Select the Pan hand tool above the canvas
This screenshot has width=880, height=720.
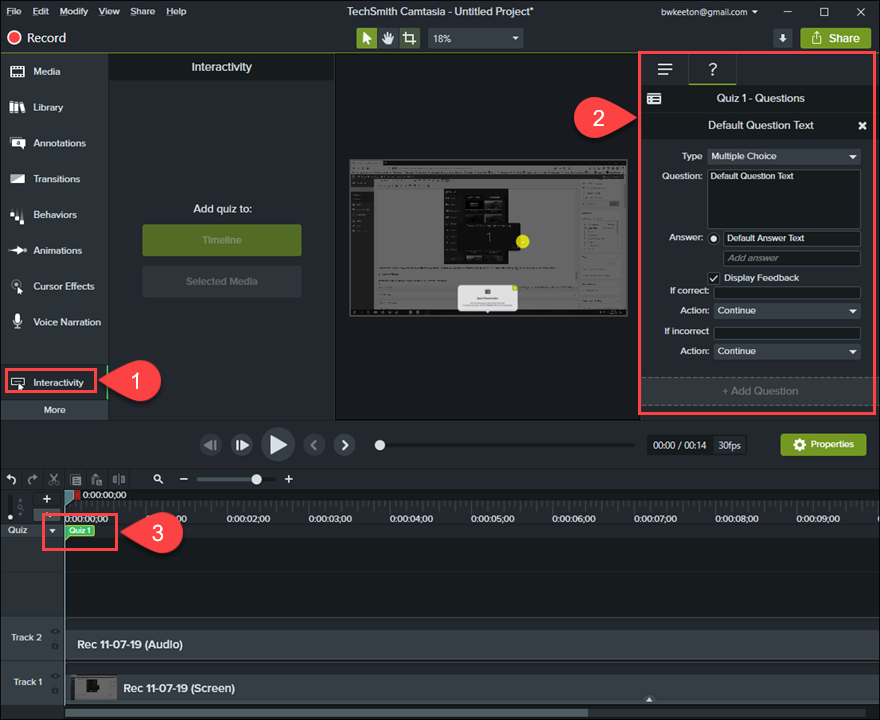click(388, 37)
